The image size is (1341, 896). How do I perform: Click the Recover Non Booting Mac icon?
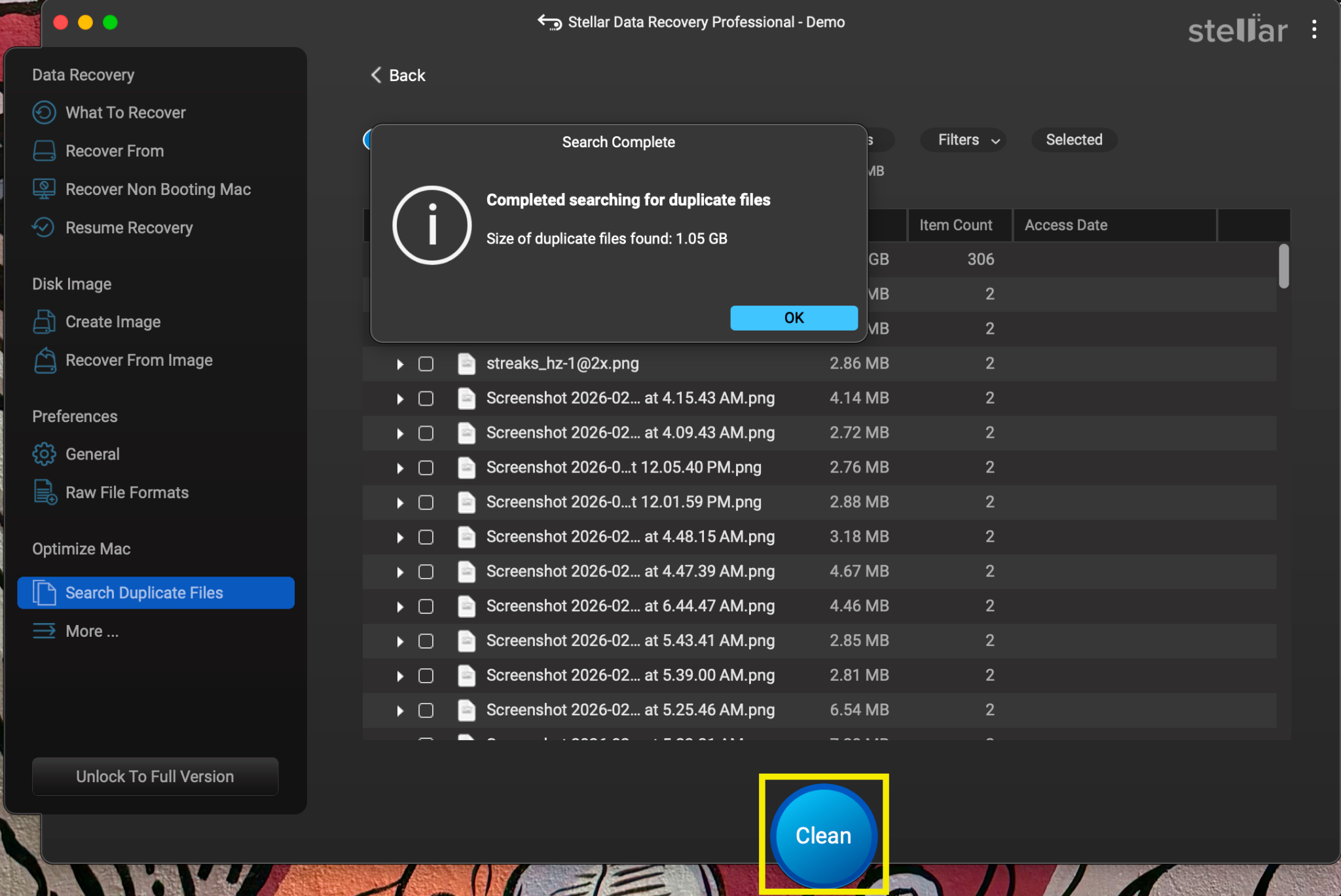point(44,188)
